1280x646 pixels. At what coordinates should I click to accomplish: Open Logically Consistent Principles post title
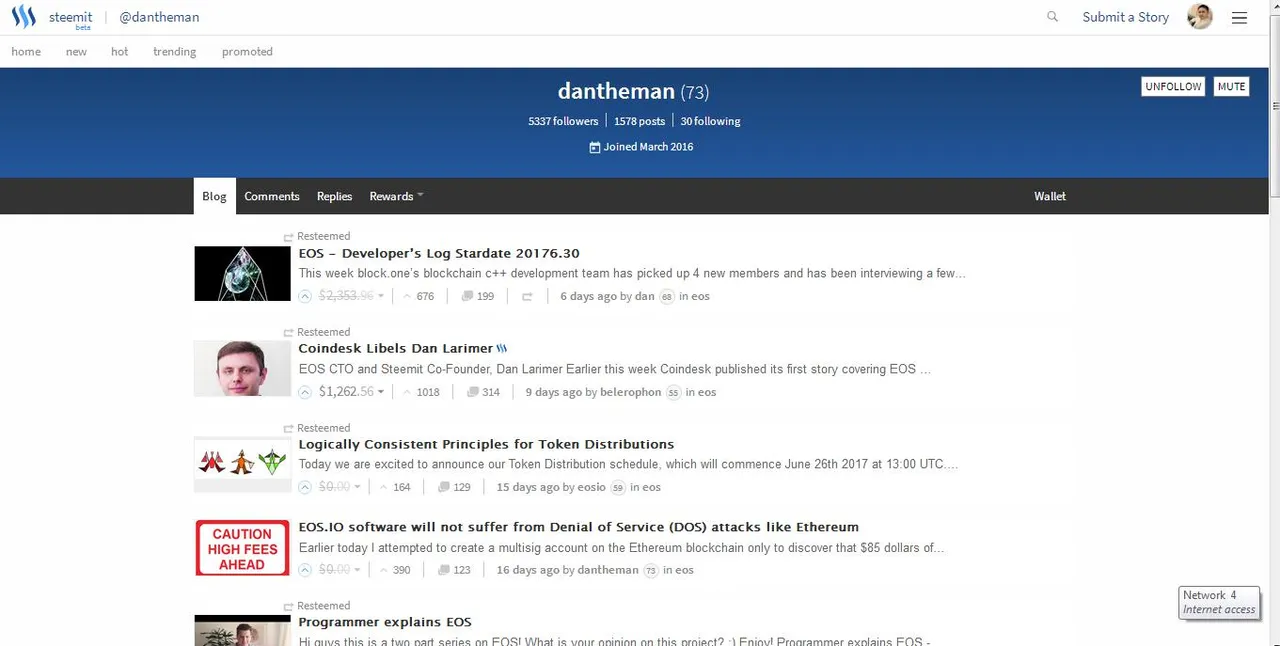486,444
